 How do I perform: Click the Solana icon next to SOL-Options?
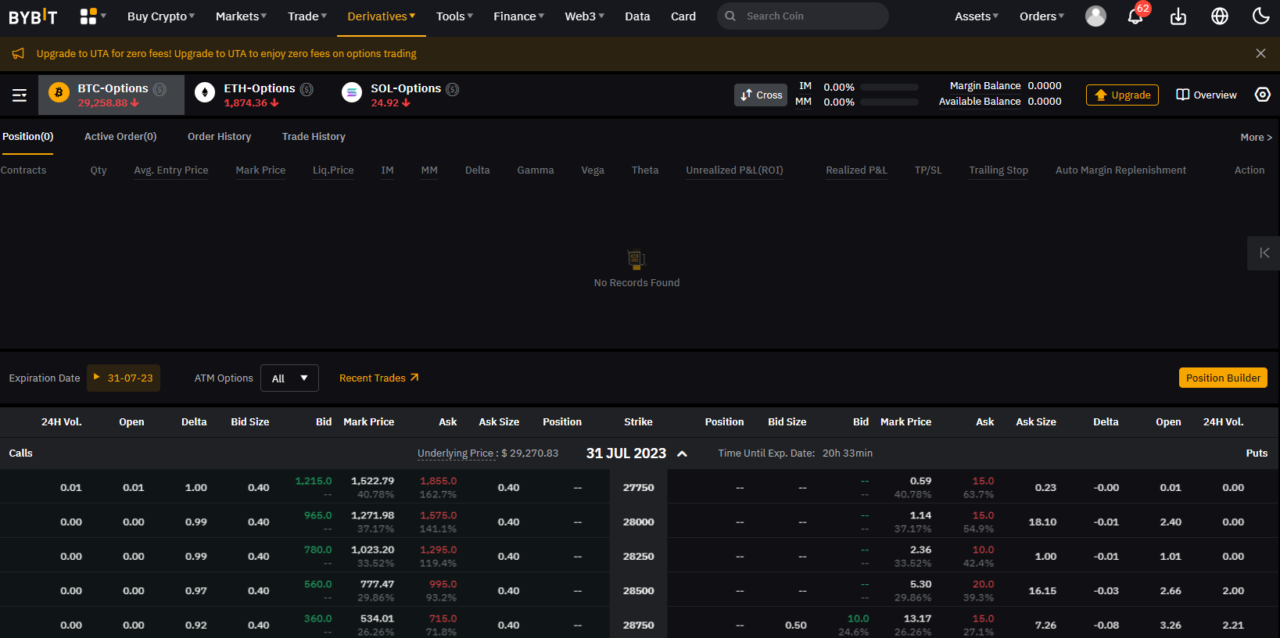pos(351,92)
